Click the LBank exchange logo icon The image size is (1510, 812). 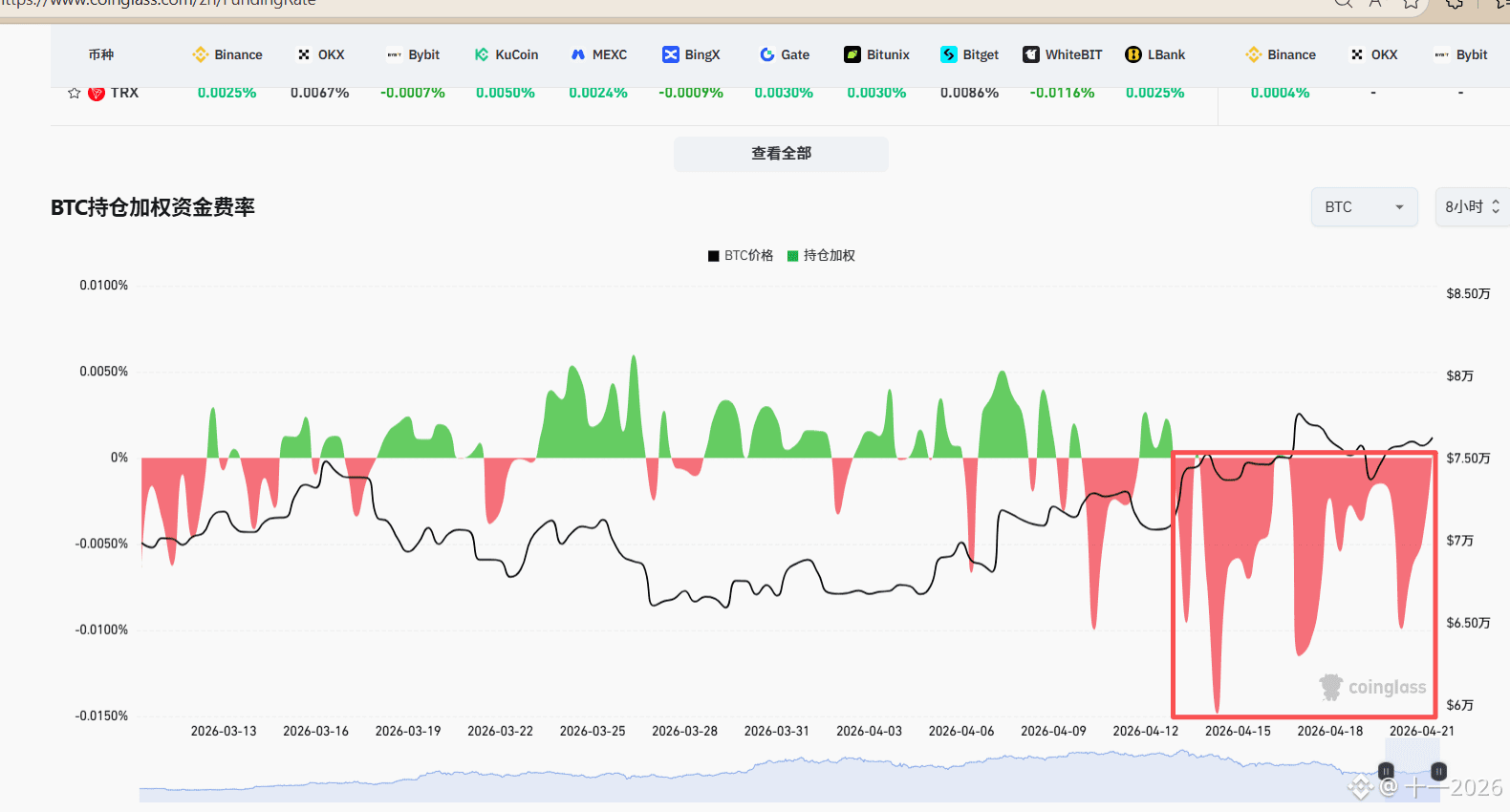1133,54
